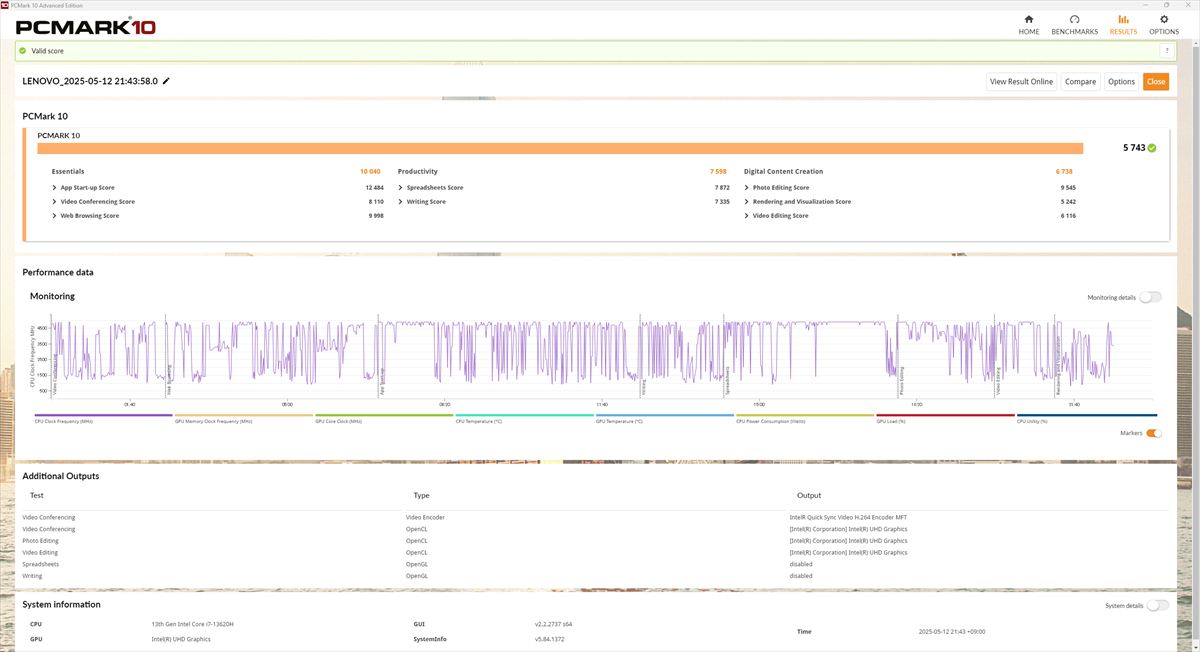
Task: Click the Essentials score 10 040
Action: tap(370, 171)
